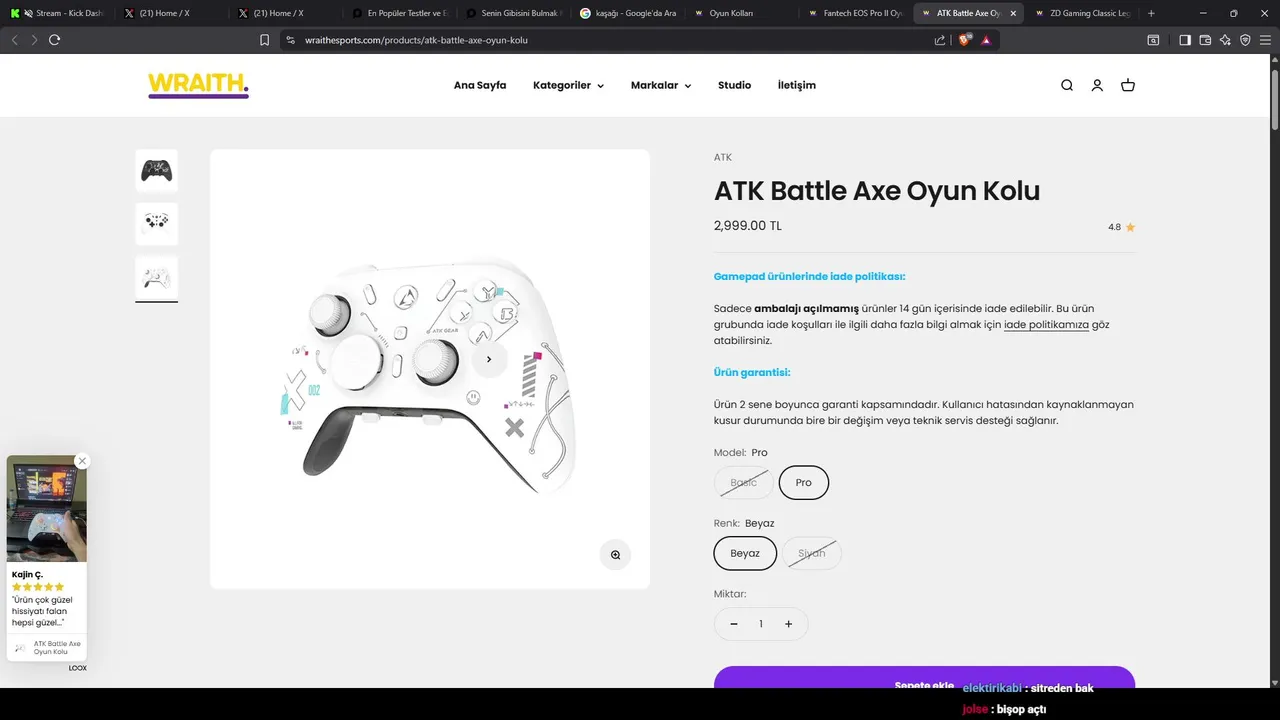Image resolution: width=1280 pixels, height=720 pixels.
Task: Click the Gamepad ürünlerinde iade politikası heading
Action: 809,276
